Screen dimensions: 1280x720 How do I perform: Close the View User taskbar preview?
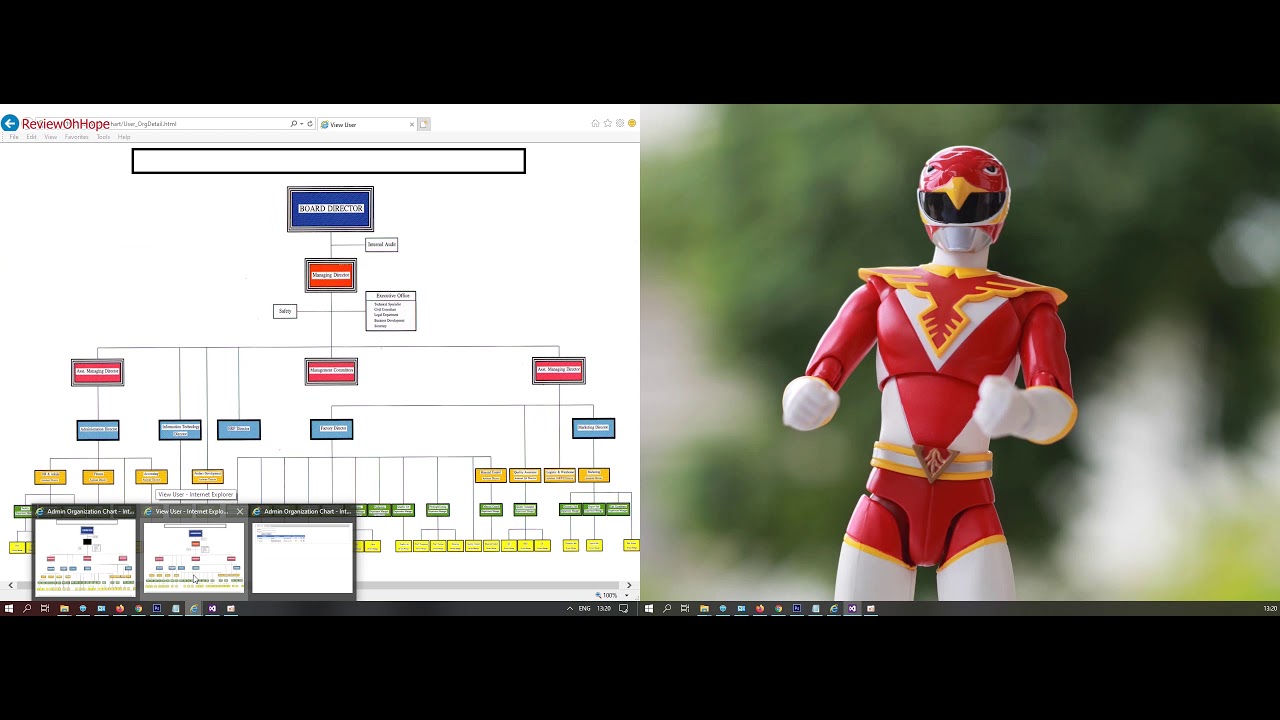tap(240, 512)
